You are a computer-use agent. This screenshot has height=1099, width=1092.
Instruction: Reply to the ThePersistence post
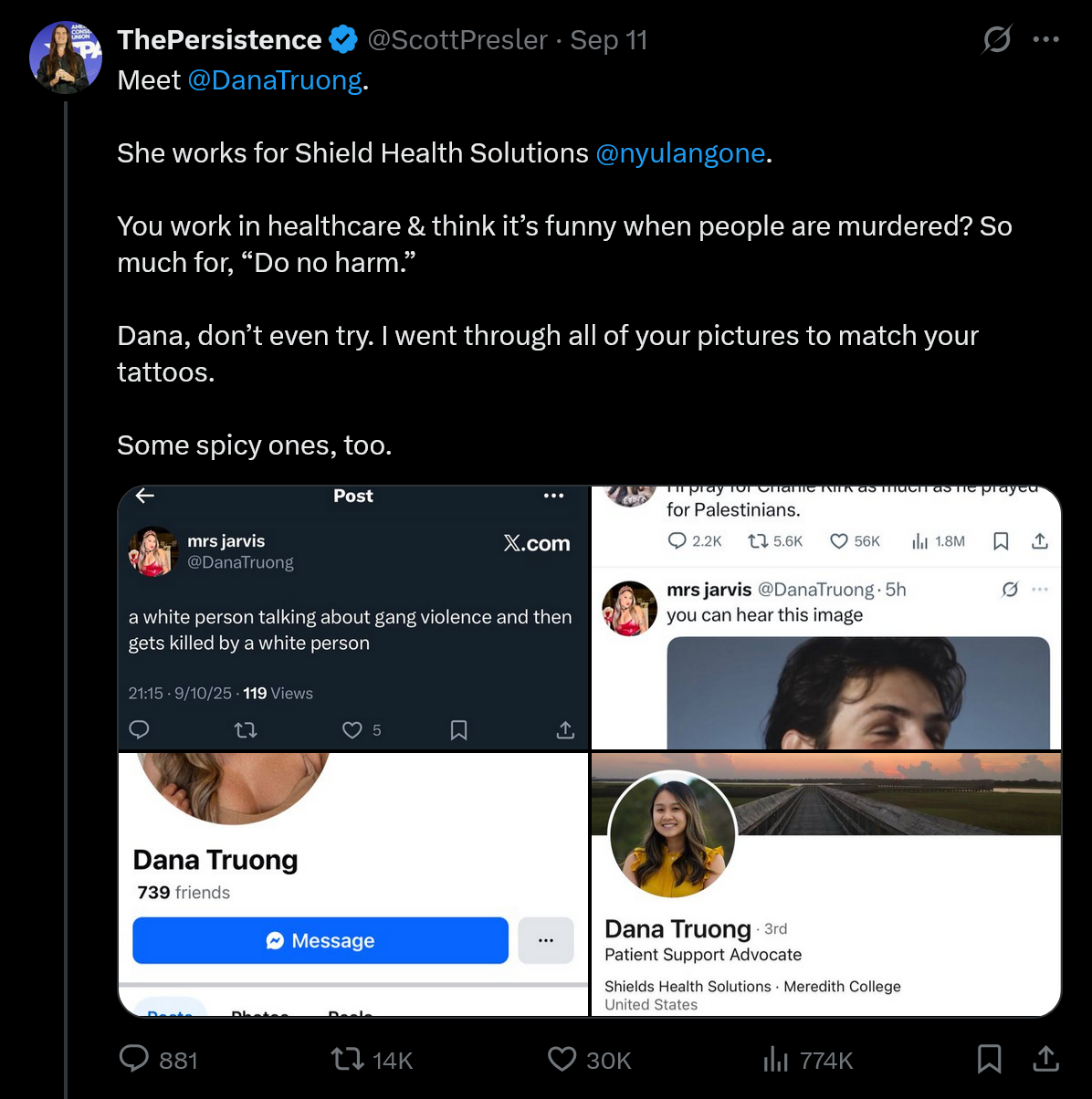[x=135, y=1059]
